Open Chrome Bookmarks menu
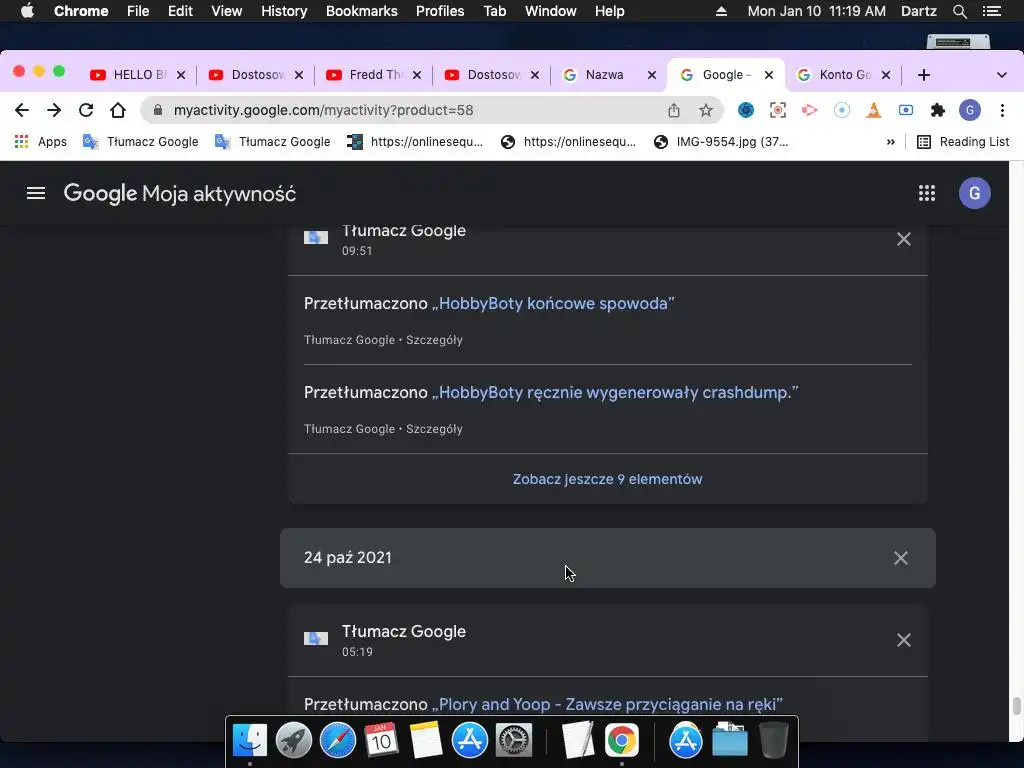The width and height of the screenshot is (1024, 768). click(362, 11)
